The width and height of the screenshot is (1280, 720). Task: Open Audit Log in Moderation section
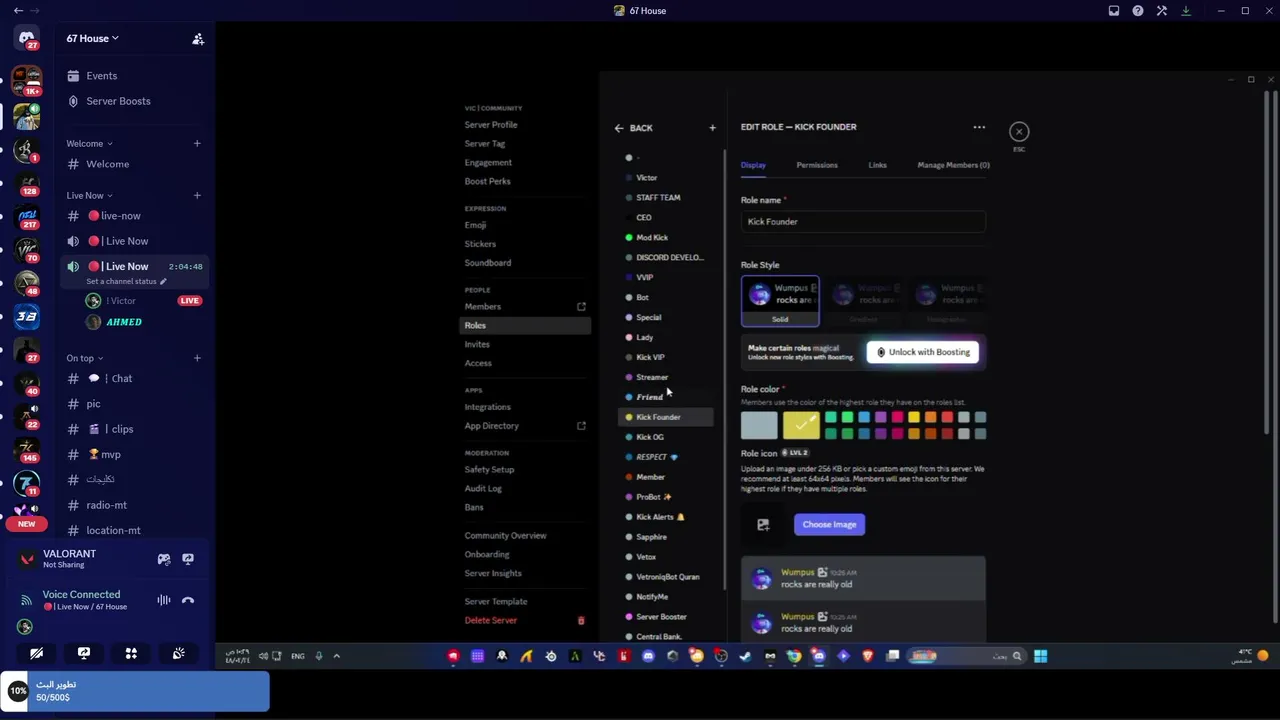483,488
